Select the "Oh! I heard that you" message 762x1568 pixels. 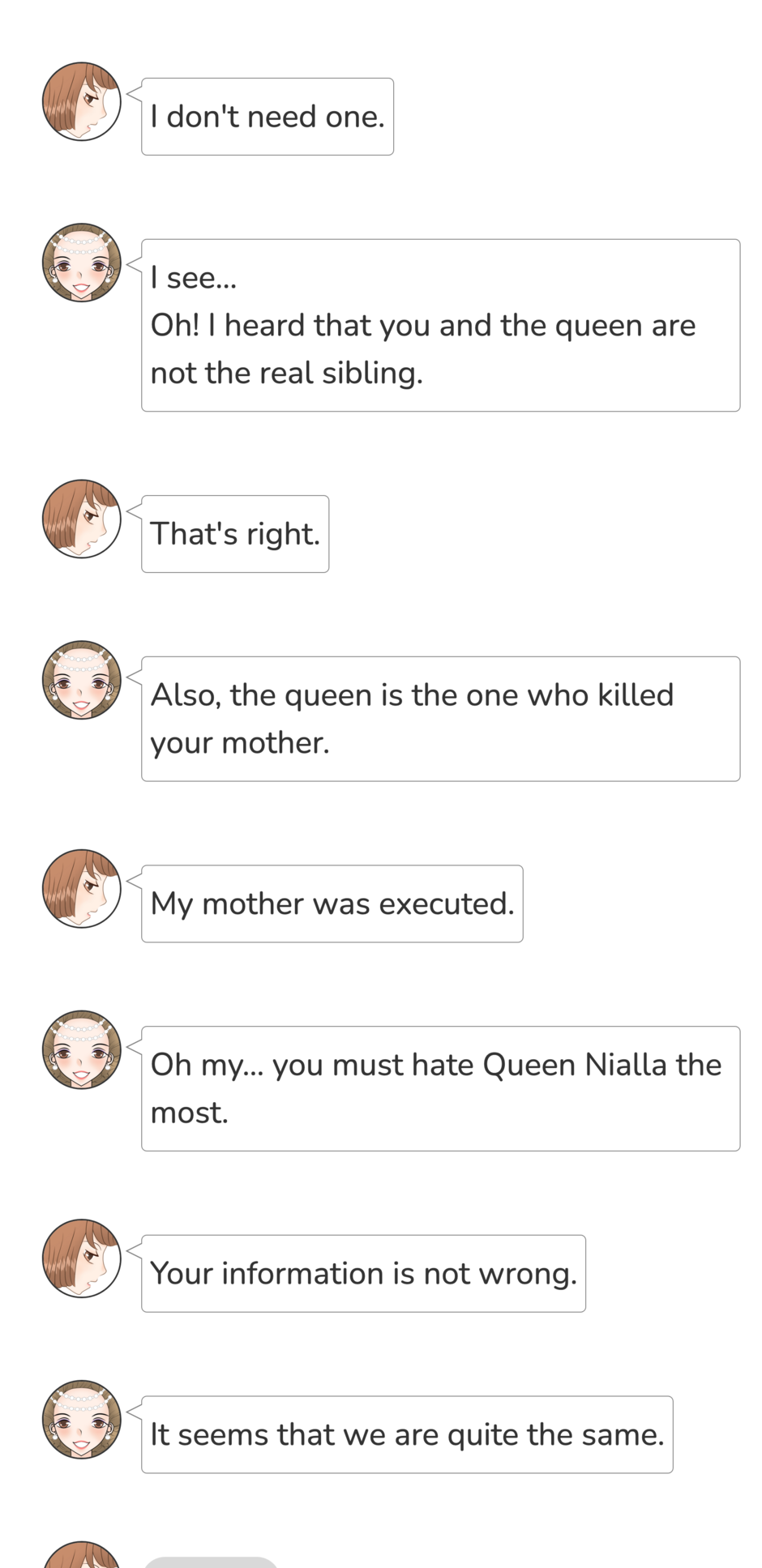click(440, 325)
